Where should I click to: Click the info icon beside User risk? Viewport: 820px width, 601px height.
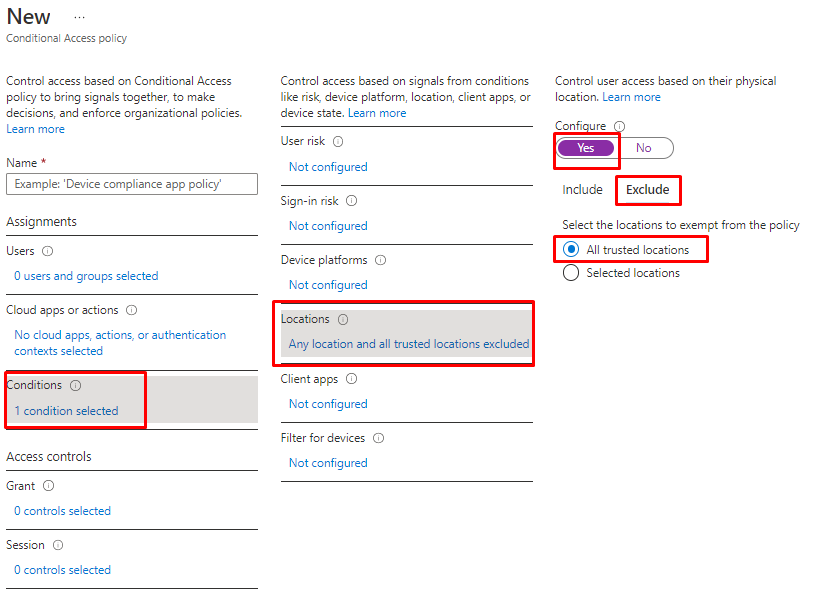point(338,142)
